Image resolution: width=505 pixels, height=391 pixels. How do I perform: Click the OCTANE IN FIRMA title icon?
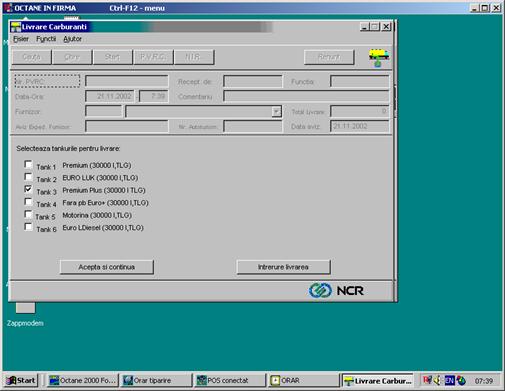click(8, 8)
